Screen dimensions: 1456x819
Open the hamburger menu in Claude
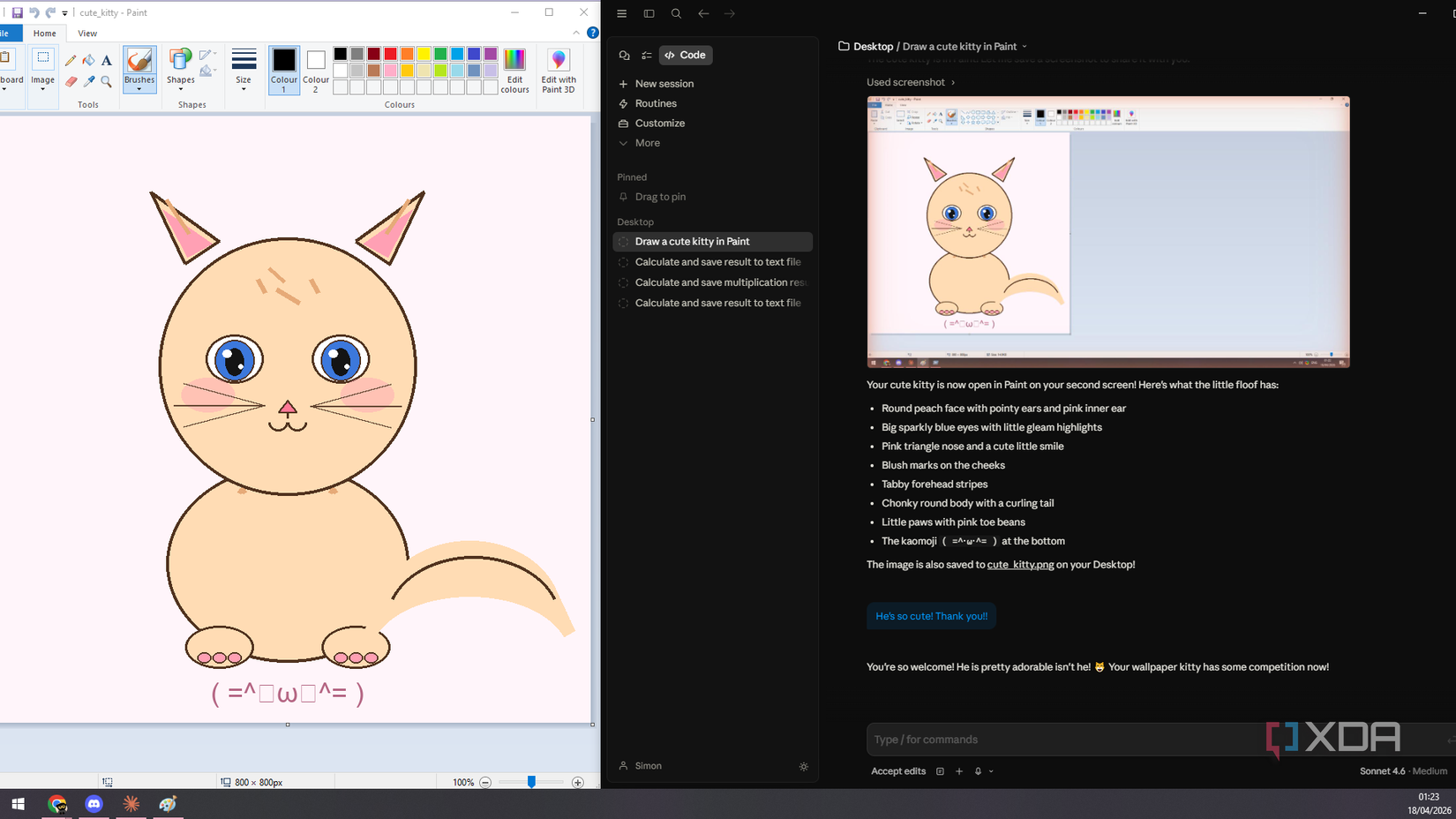click(x=621, y=13)
